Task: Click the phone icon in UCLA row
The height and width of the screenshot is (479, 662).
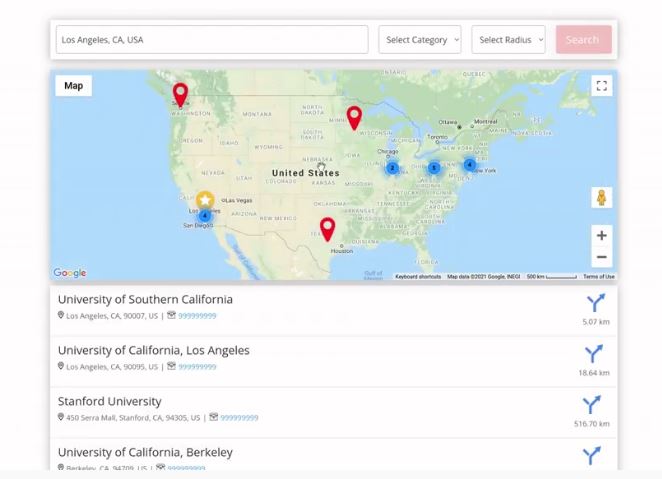Action: 171,366
